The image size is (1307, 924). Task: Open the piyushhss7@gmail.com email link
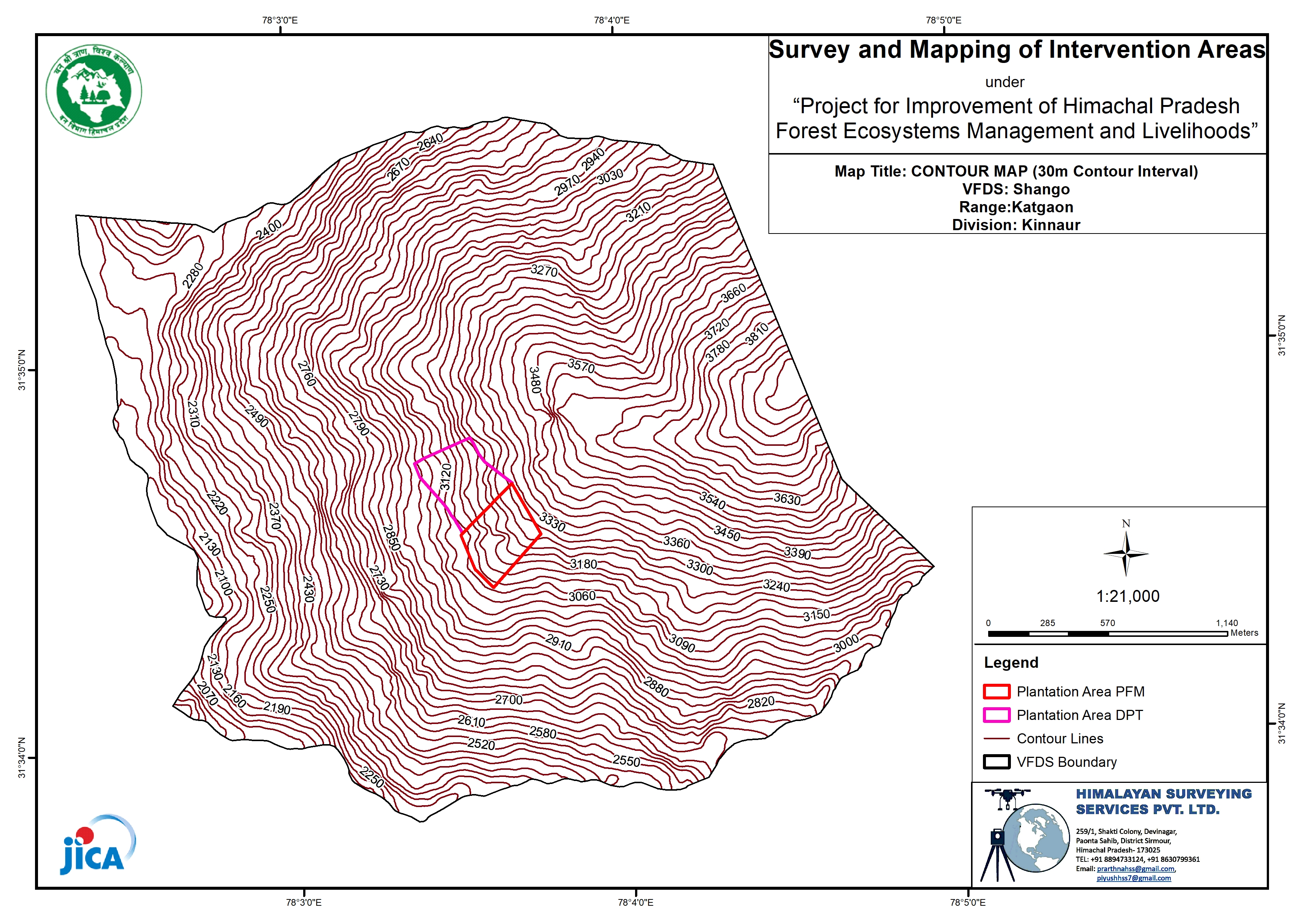coord(1134,878)
